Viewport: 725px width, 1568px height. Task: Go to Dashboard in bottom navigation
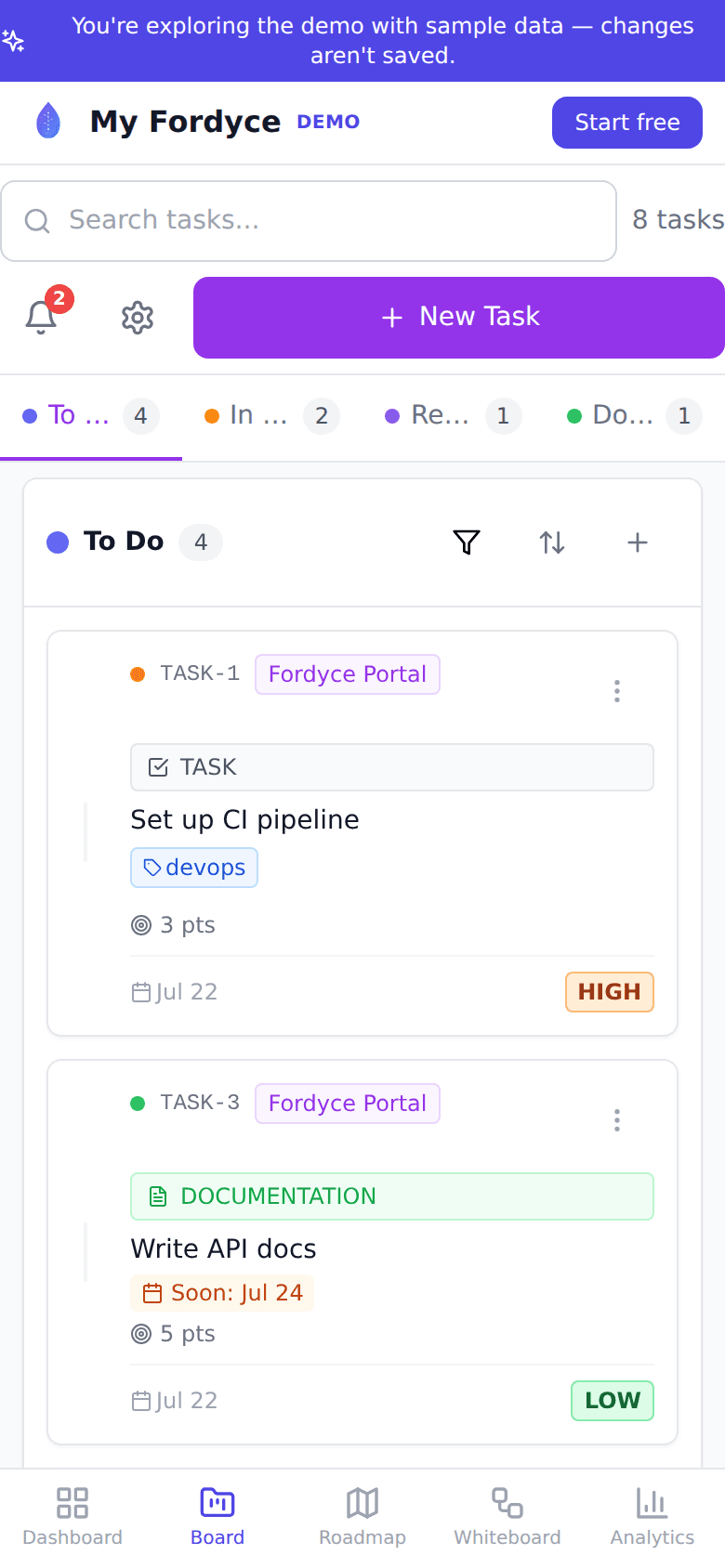(72, 1517)
